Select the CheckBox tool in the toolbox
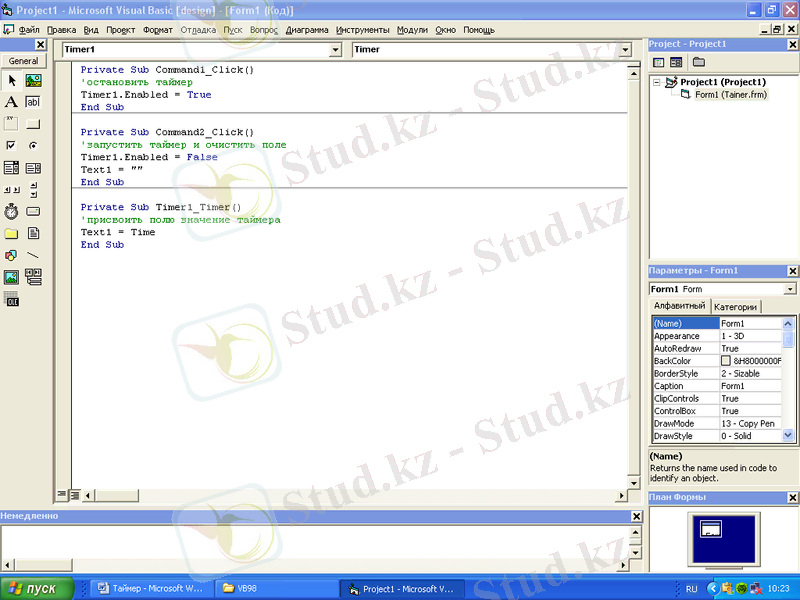 click(x=11, y=146)
